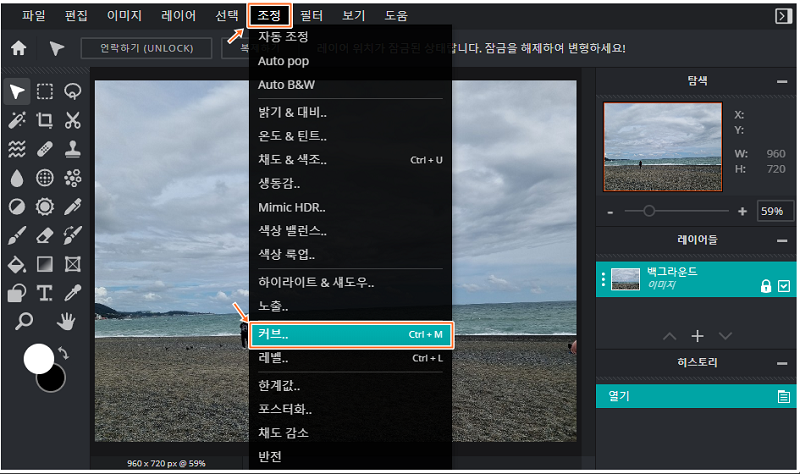Select the Focus/Bokeh sun-shaped tool
The image size is (800, 474).
(45, 207)
